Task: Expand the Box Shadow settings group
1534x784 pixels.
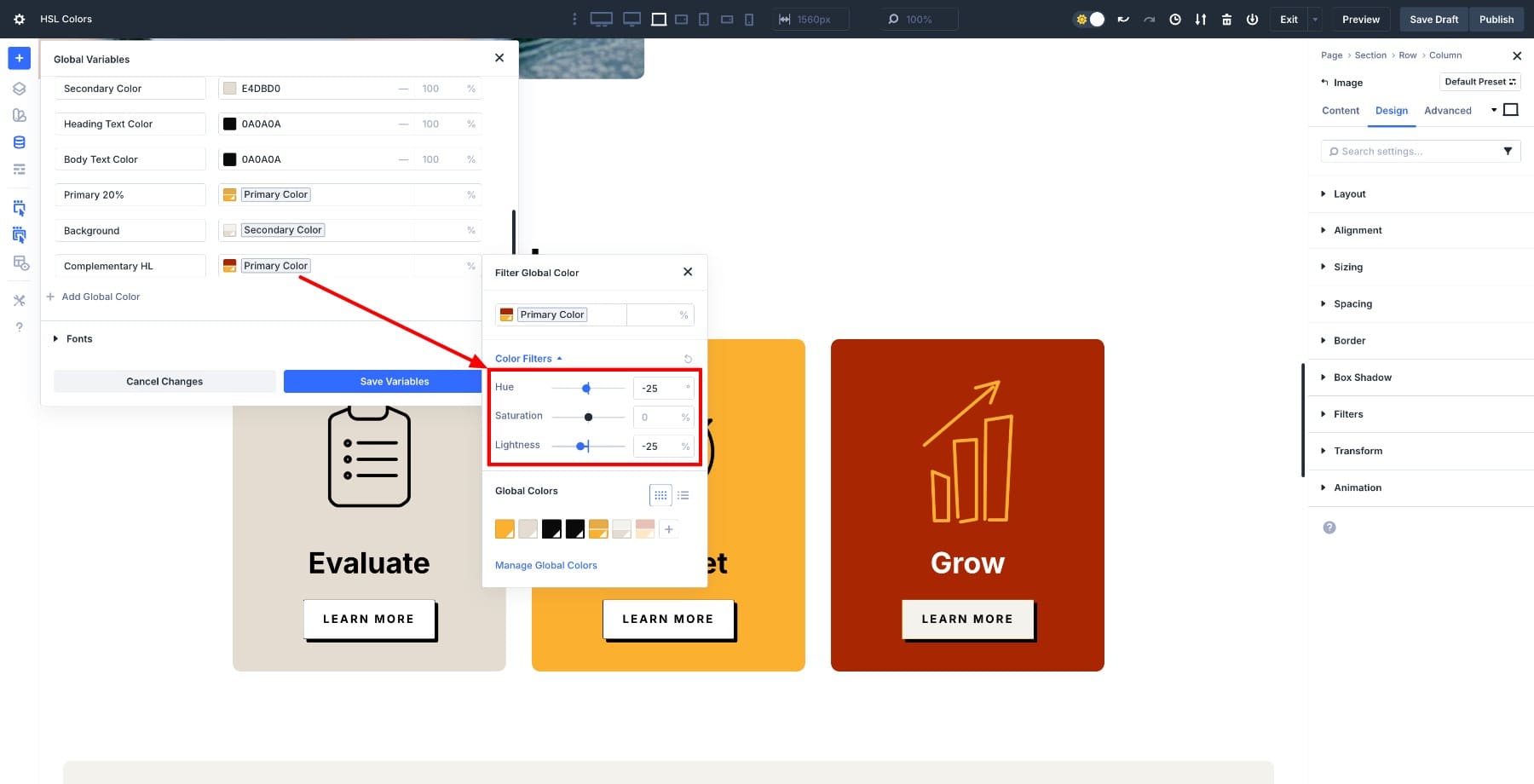Action: pos(1362,378)
